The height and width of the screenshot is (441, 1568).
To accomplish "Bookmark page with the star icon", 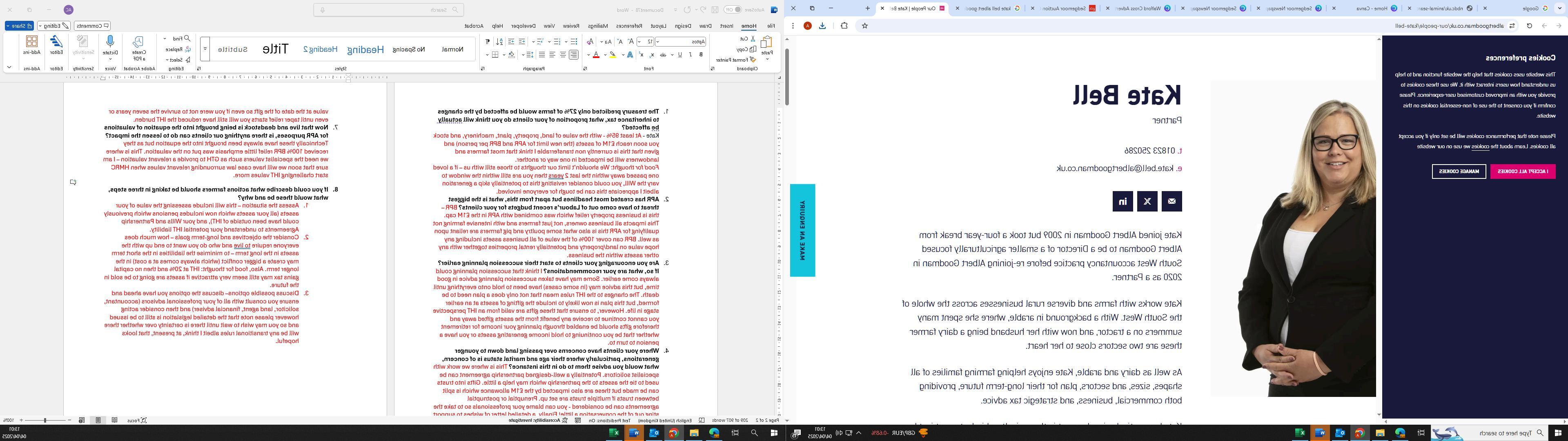I will (x=864, y=26).
